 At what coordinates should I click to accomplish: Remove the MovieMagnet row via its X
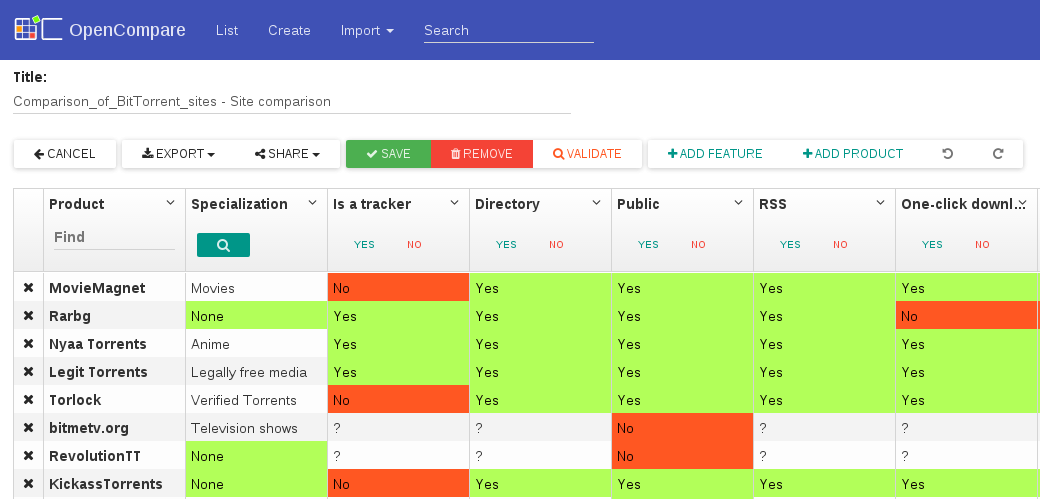[29, 288]
